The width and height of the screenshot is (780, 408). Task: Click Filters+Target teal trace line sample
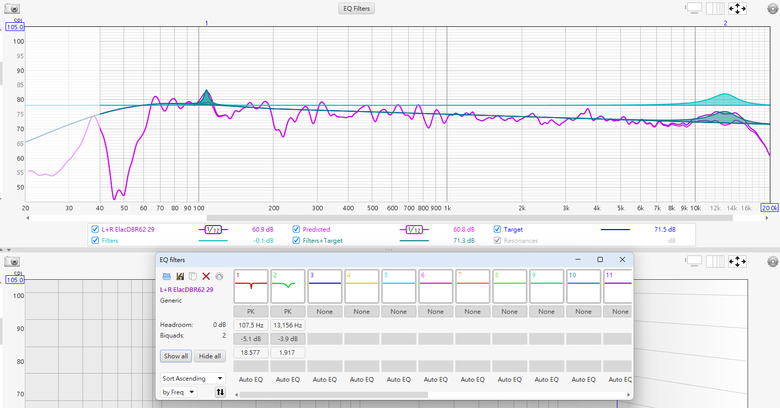(x=414, y=241)
